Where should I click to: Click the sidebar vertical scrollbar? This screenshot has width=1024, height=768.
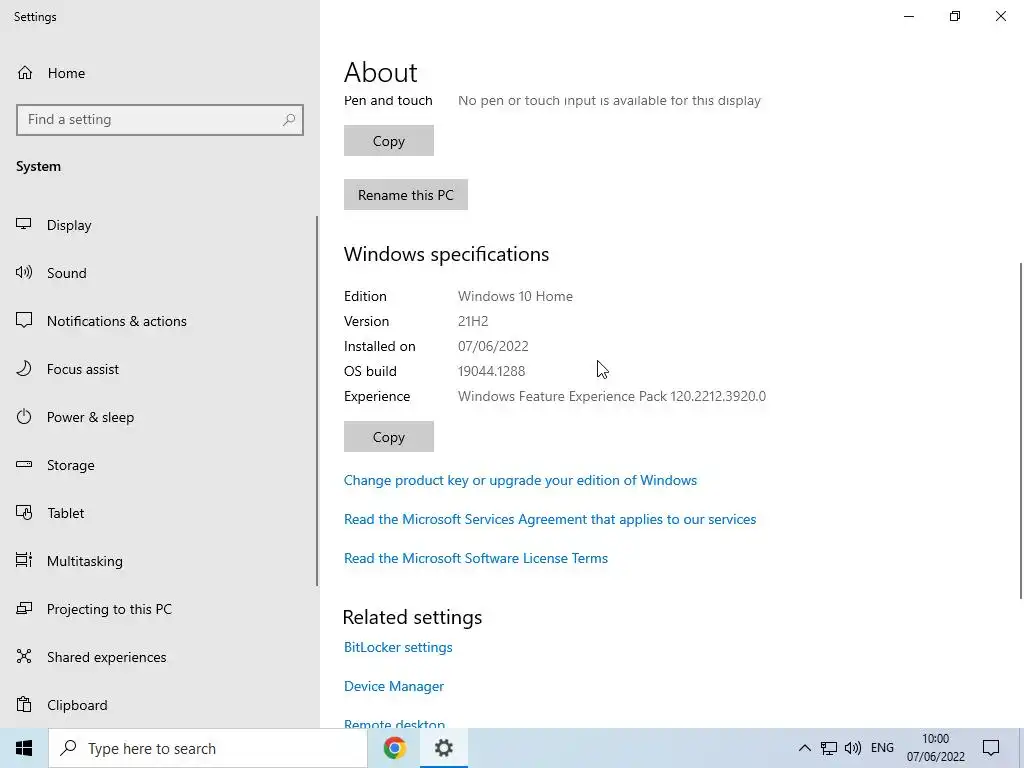click(317, 401)
